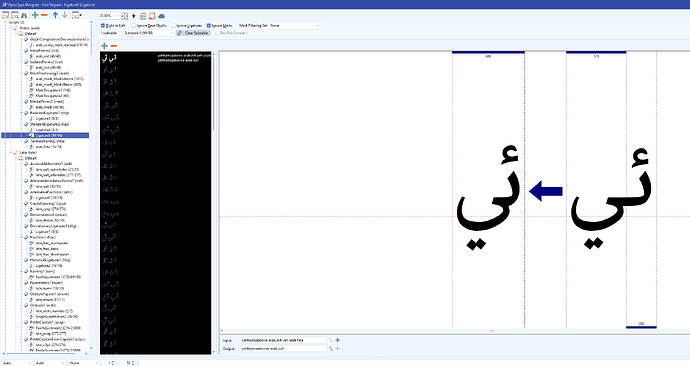
Task: Select the arab_ccmp_mark_stacked lookup
Action: pos(62,45)
